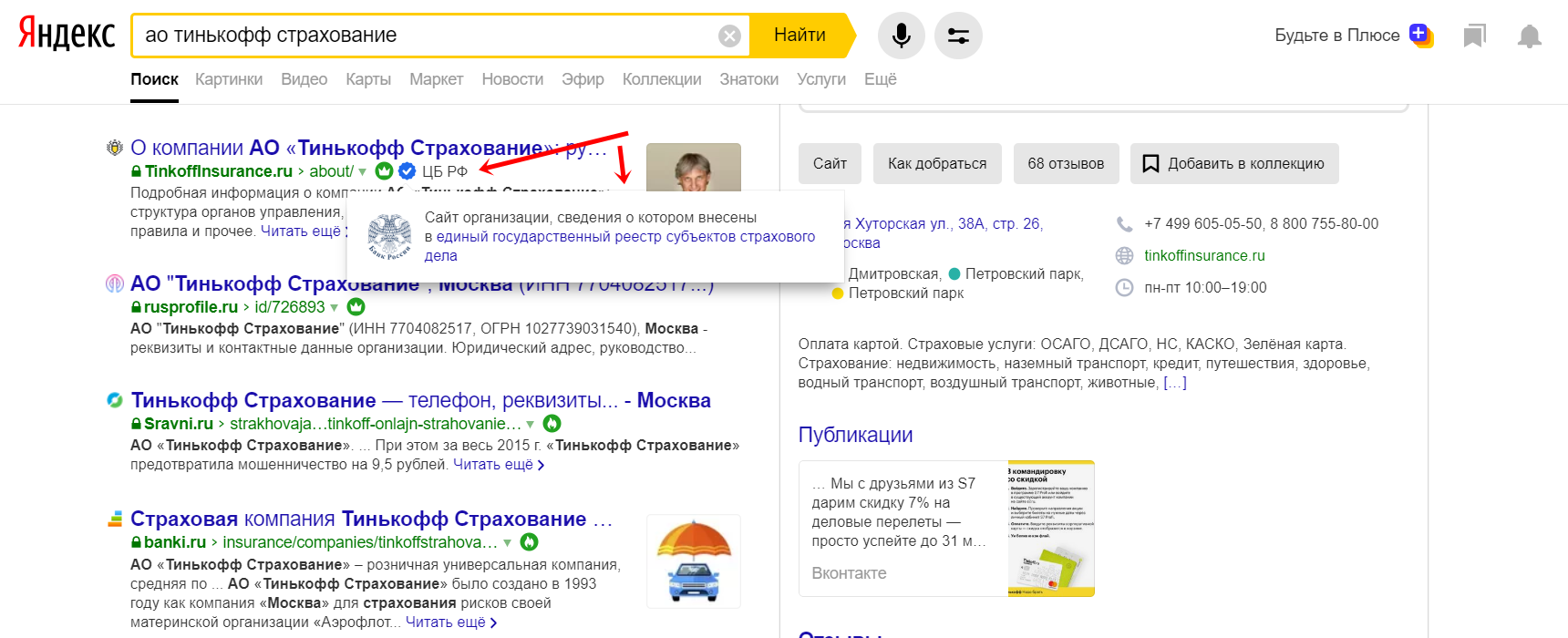Expand the banki.ru result dropdown arrow
The height and width of the screenshot is (638, 1568).
pos(508,543)
